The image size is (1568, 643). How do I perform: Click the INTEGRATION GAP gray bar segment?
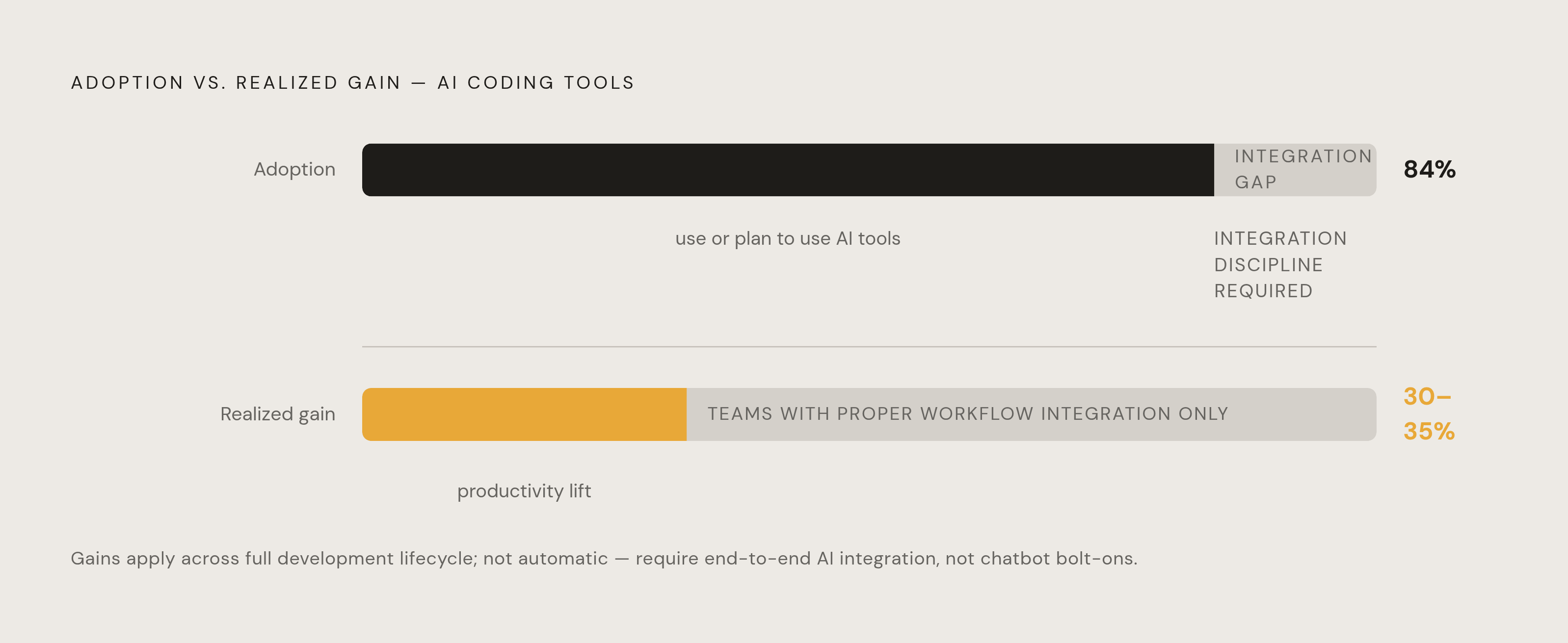(x=1295, y=170)
